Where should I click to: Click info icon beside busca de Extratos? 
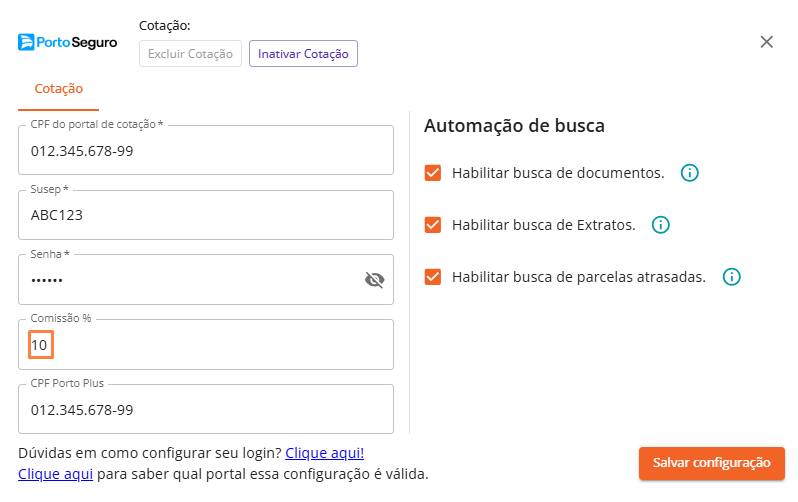click(x=660, y=225)
